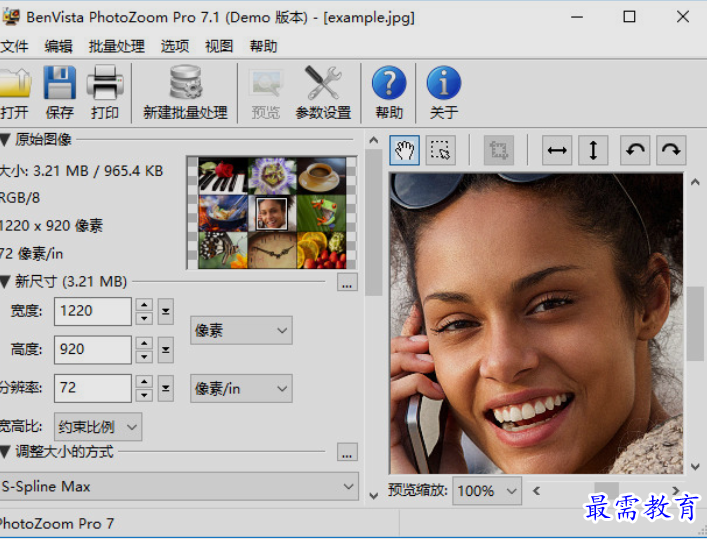
Task: Click the ... button beside 调整大小的方式
Action: pos(347,452)
